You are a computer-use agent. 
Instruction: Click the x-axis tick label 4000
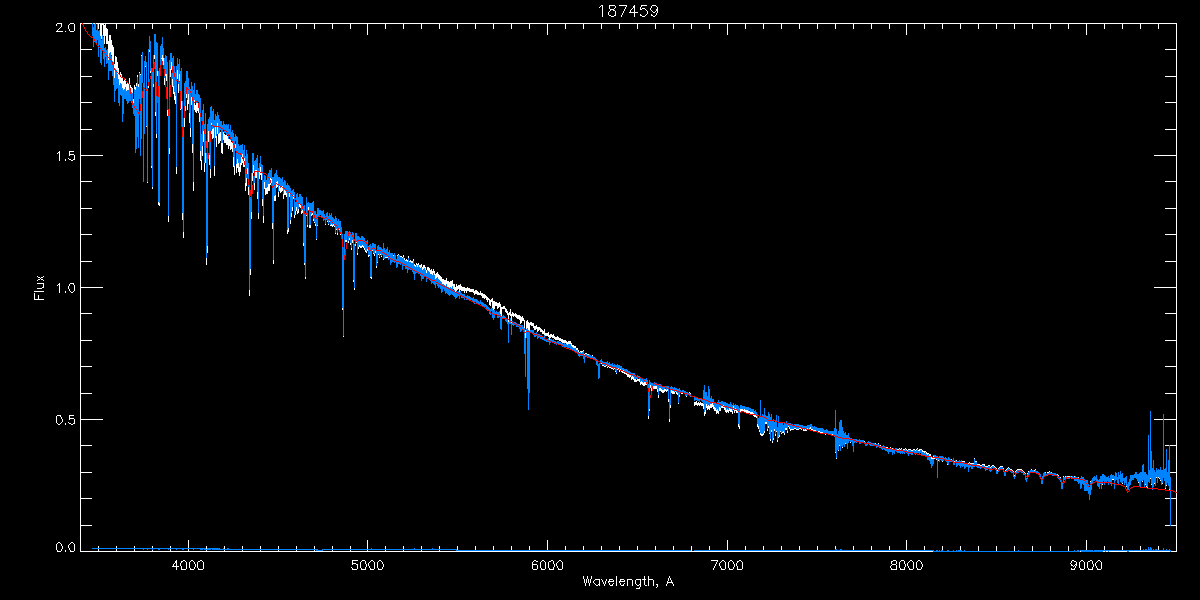(188, 565)
